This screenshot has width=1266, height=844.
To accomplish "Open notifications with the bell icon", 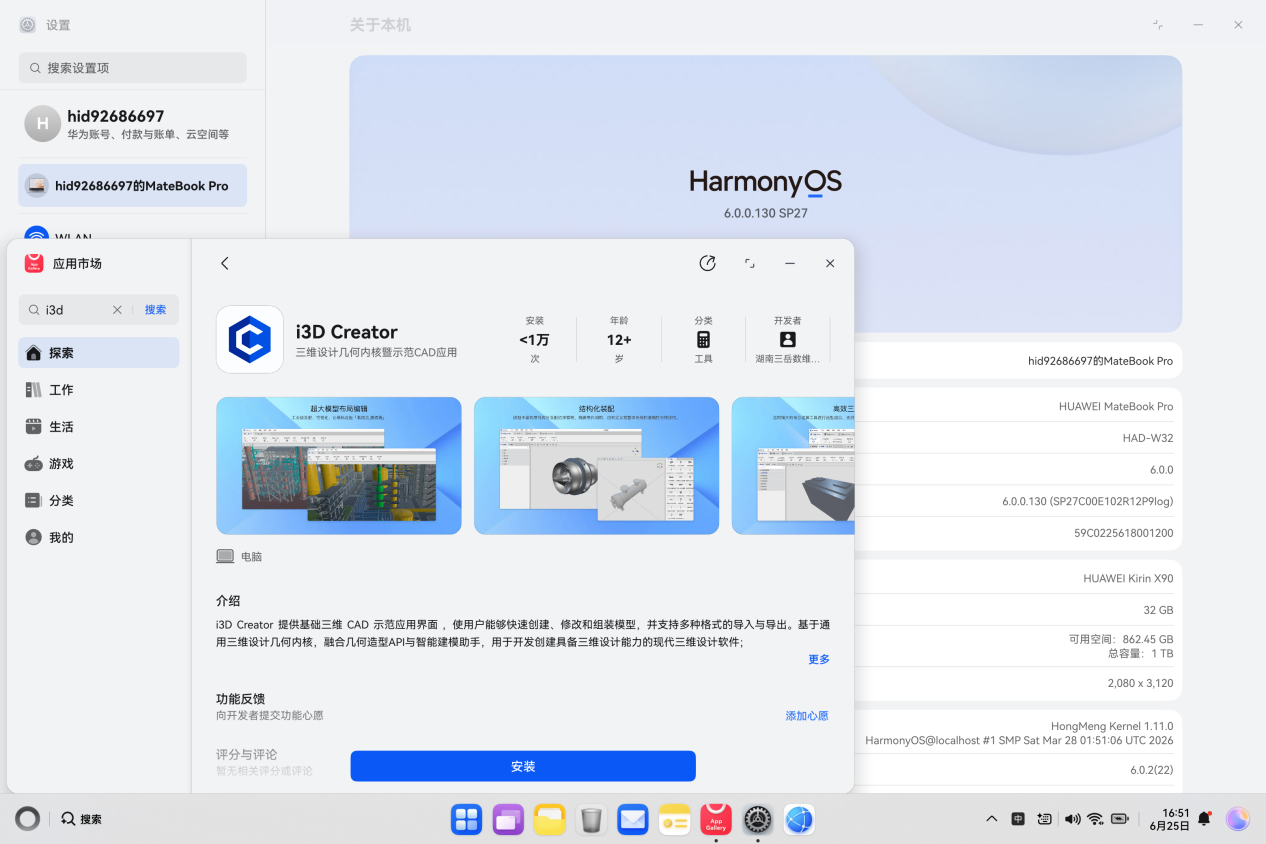I will (x=1205, y=819).
